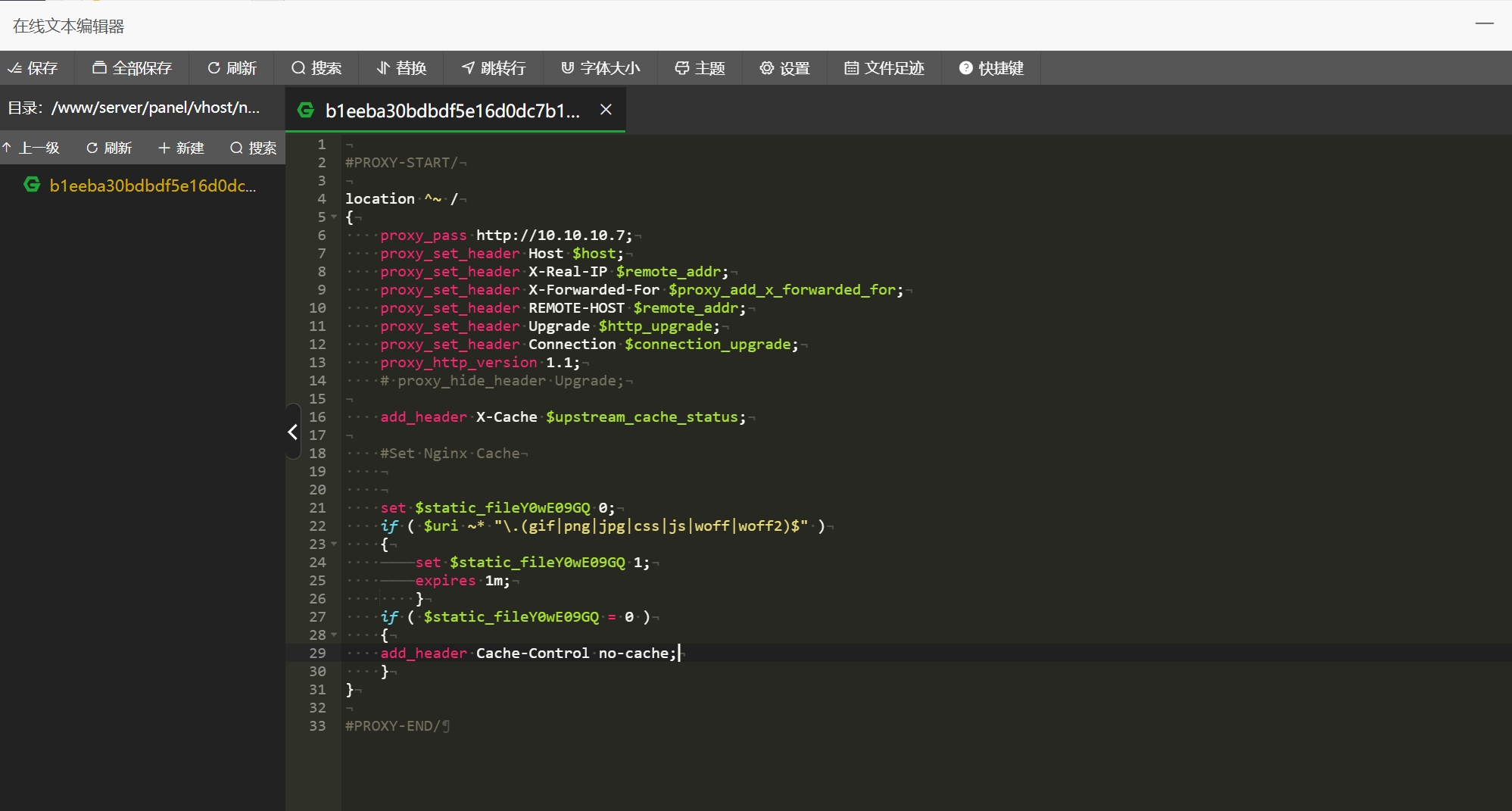Go up with 上一级 button
This screenshot has width=1512, height=811.
[x=31, y=148]
